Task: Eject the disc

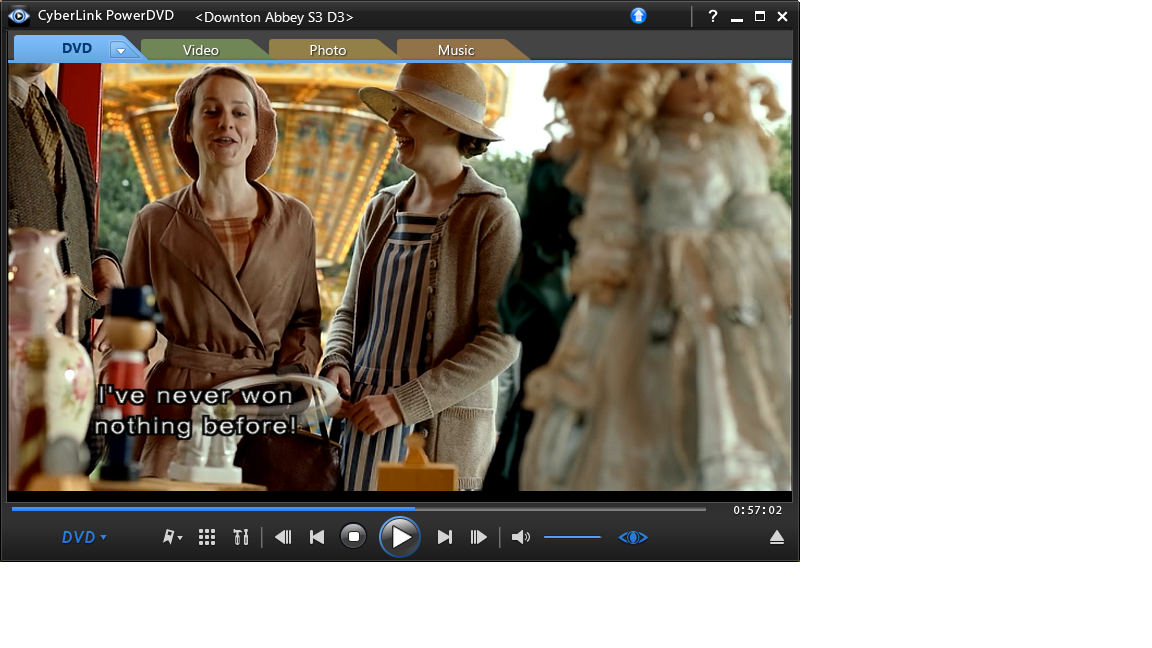Action: [x=776, y=537]
